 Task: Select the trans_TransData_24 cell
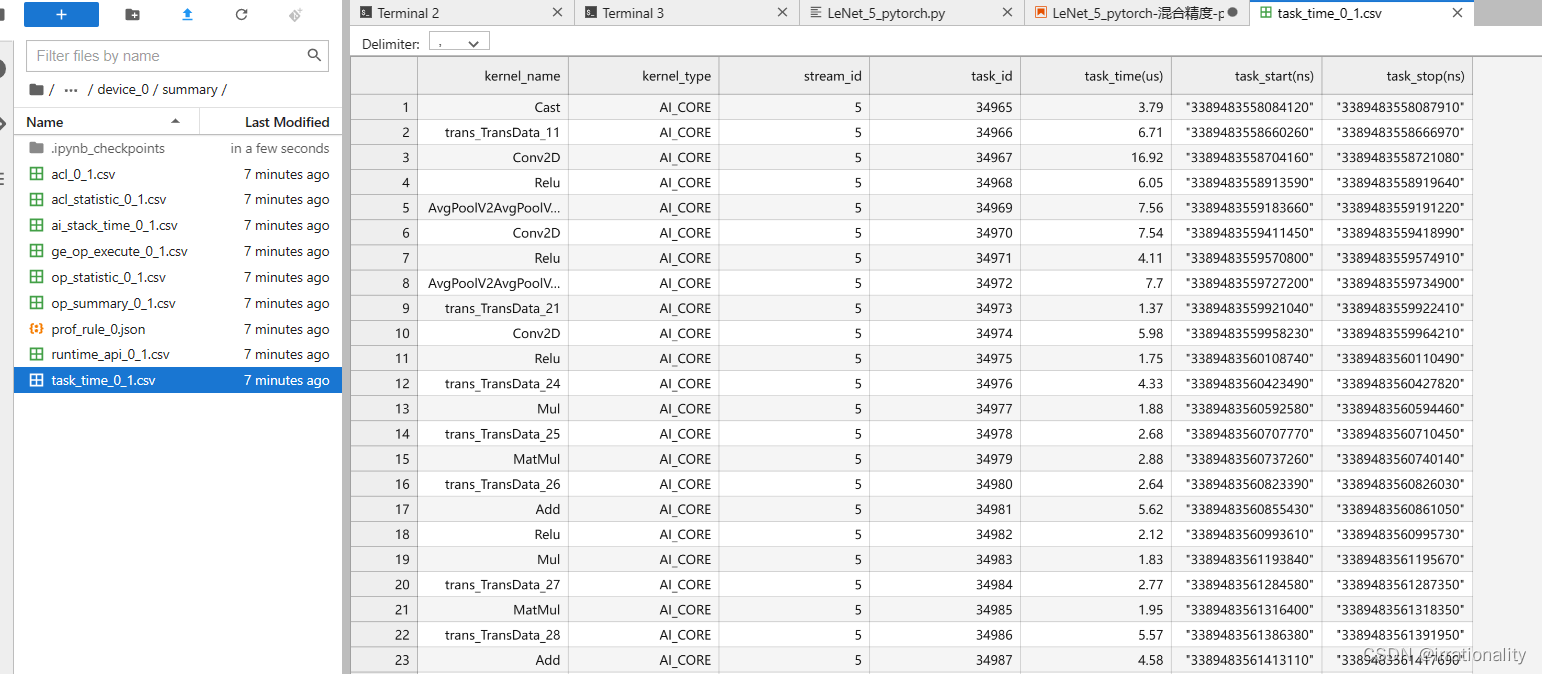point(493,383)
